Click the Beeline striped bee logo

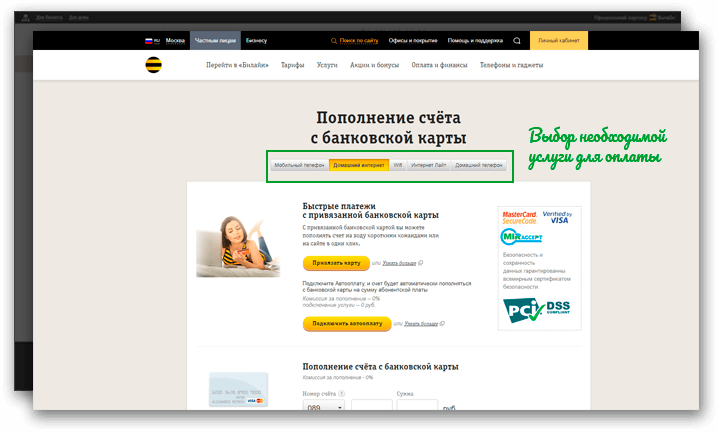pyautogui.click(x=153, y=65)
